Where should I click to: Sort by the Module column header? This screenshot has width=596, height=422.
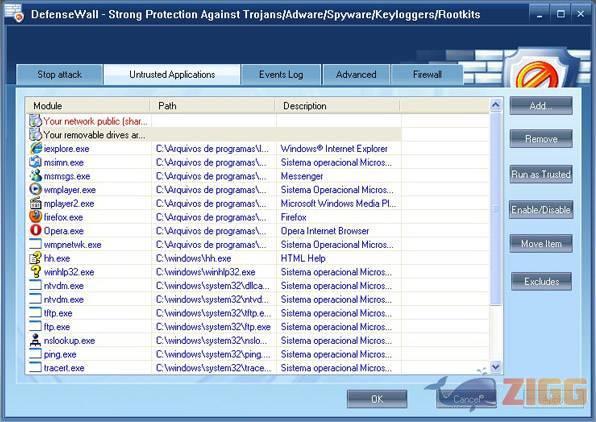pos(87,106)
